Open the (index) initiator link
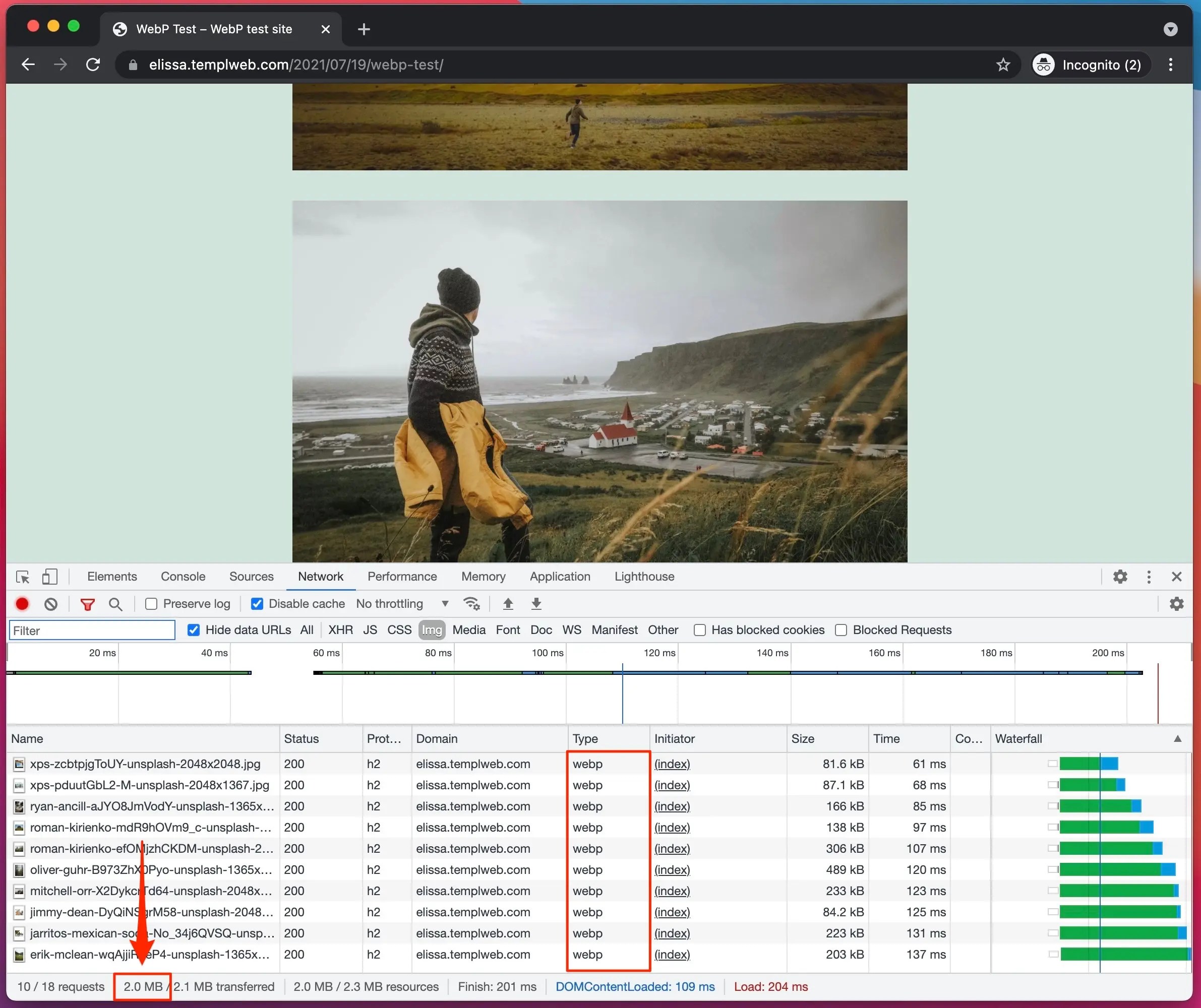Image resolution: width=1201 pixels, height=1008 pixels. pos(672,764)
